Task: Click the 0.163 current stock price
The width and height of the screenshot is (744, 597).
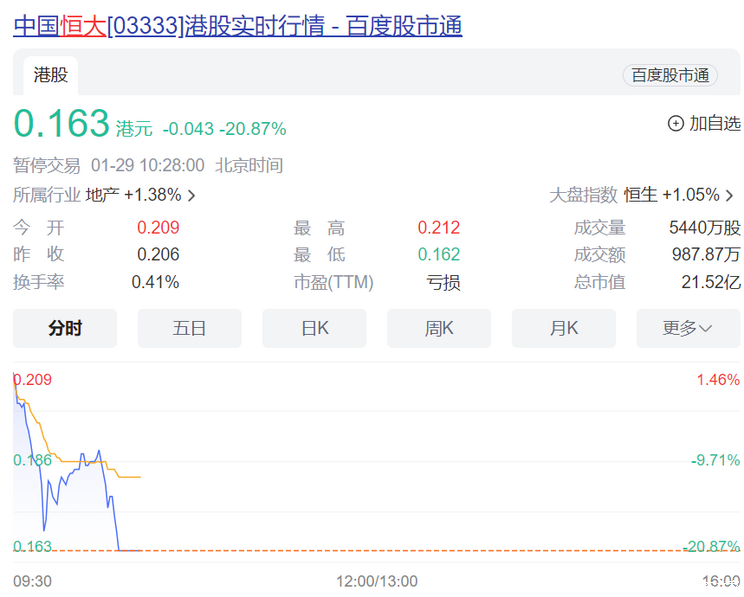Action: 61,124
